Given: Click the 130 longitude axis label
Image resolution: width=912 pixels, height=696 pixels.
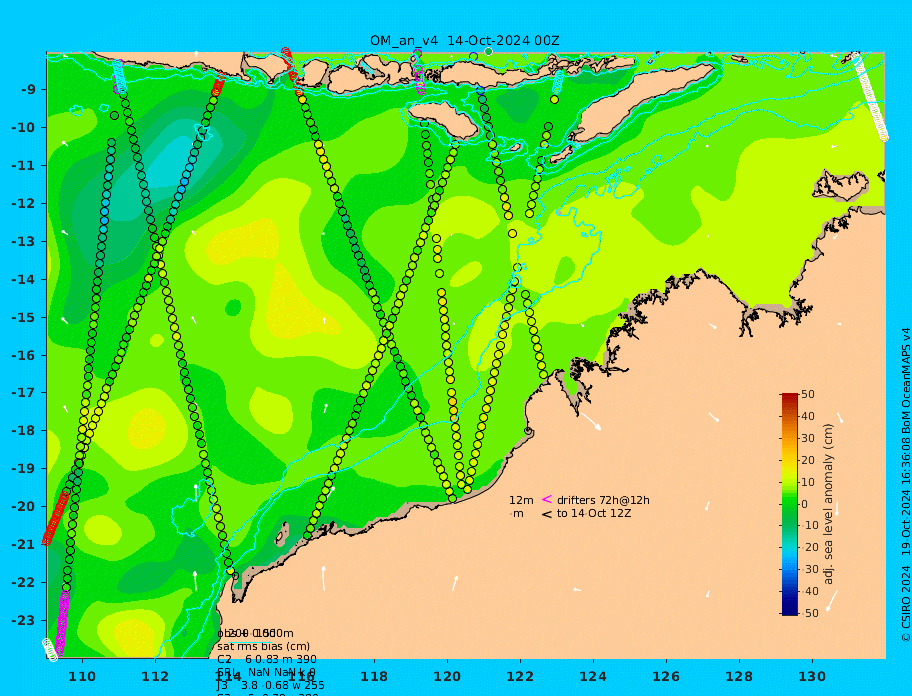Looking at the screenshot, I should coord(812,676).
